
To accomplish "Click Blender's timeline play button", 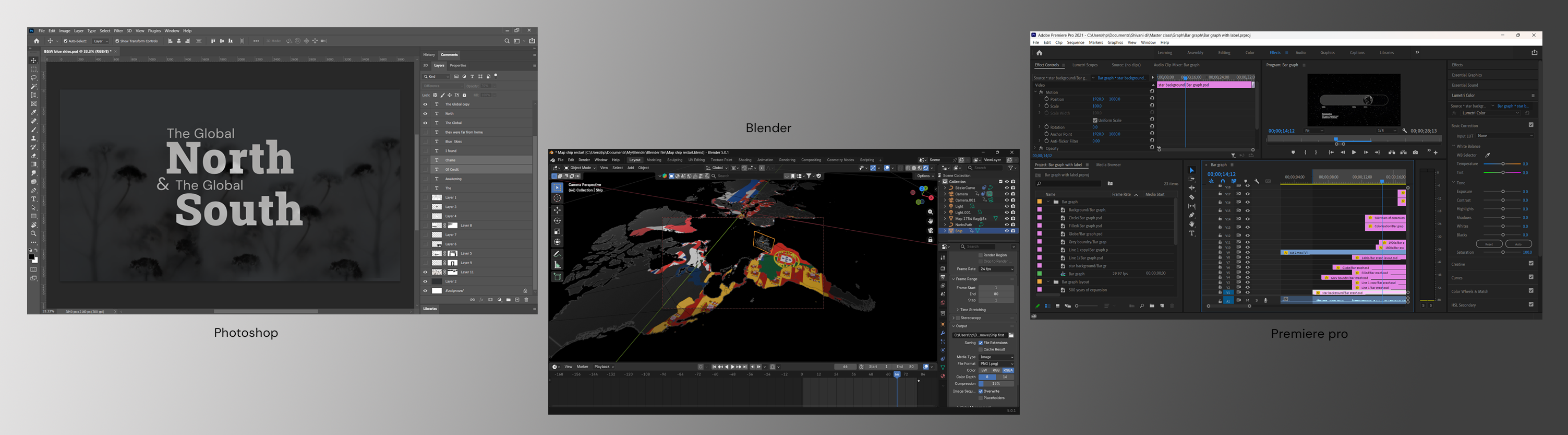I will [x=732, y=367].
